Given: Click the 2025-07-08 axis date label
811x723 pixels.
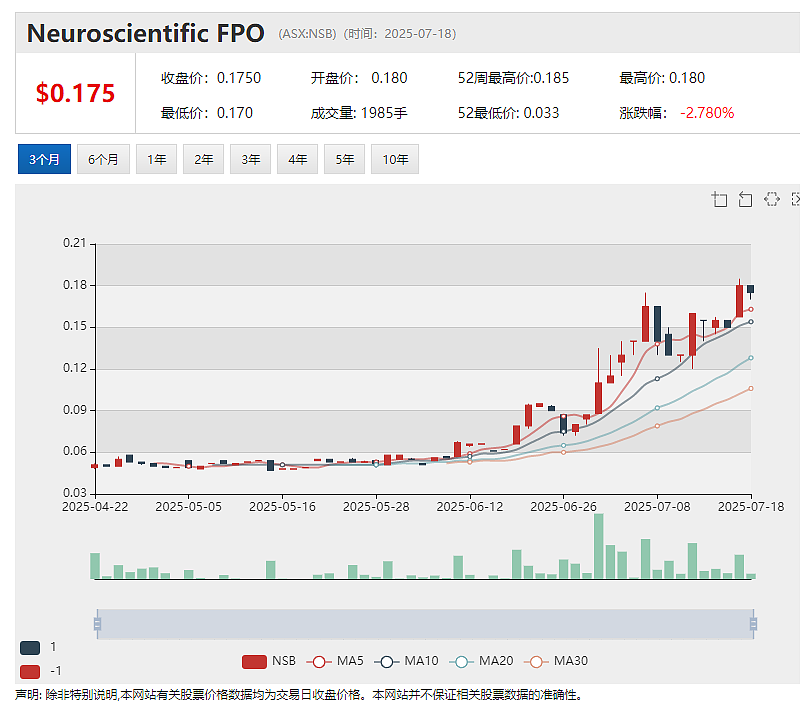Looking at the screenshot, I should (x=657, y=507).
